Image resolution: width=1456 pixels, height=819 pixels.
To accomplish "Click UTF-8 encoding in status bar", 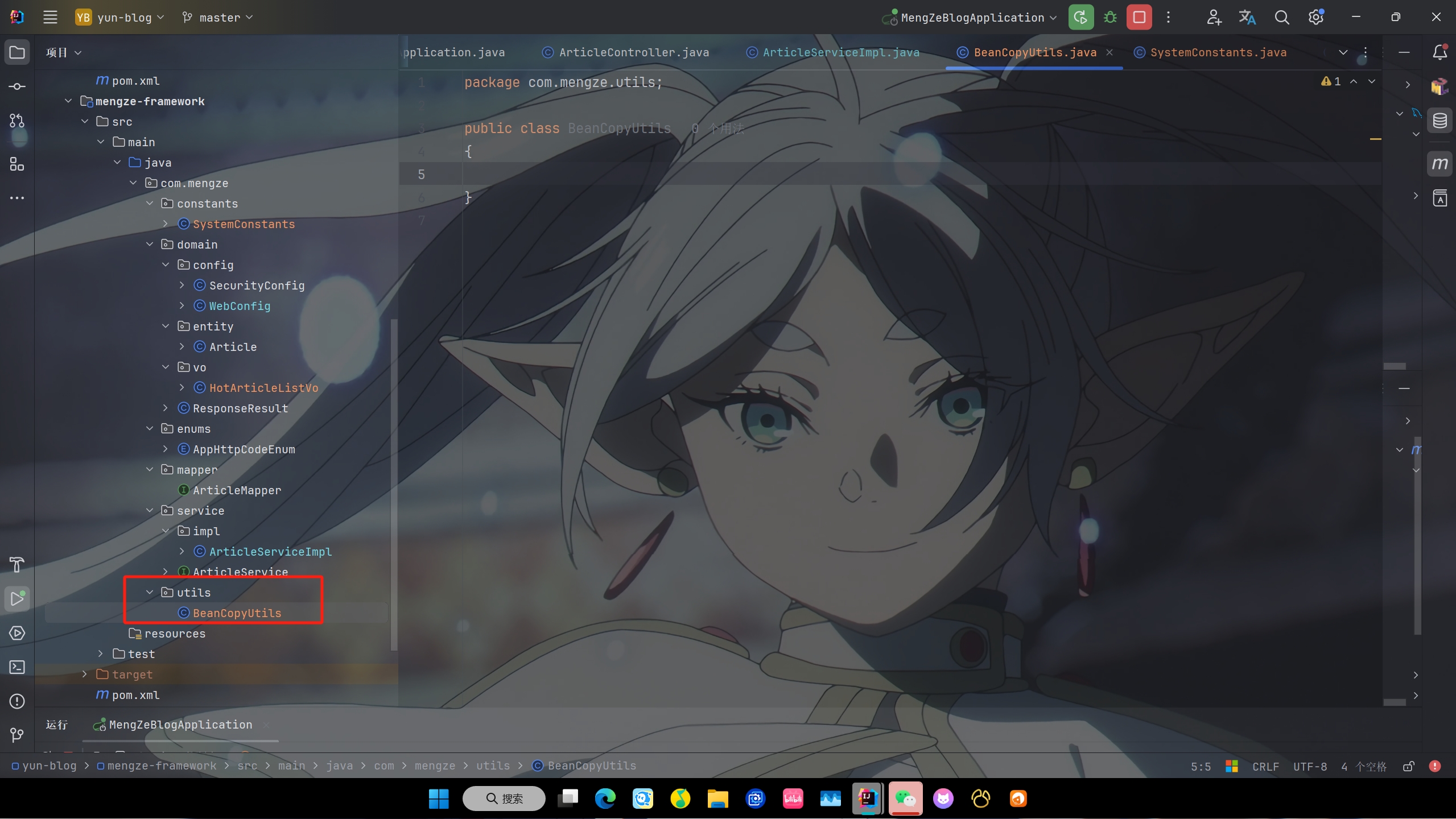I will (1309, 766).
